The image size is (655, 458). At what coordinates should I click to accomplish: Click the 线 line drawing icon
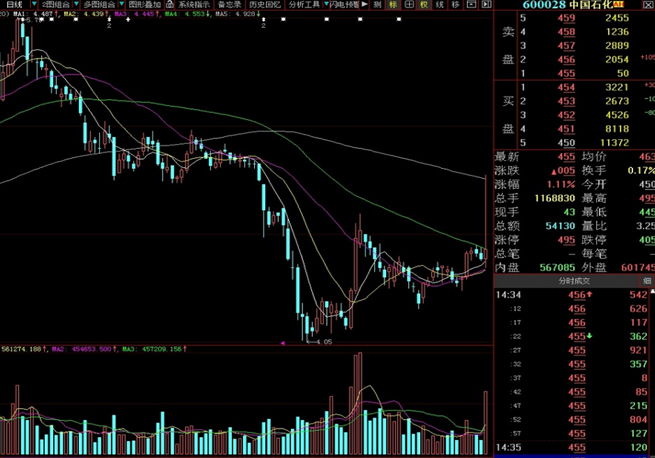[x=440, y=5]
